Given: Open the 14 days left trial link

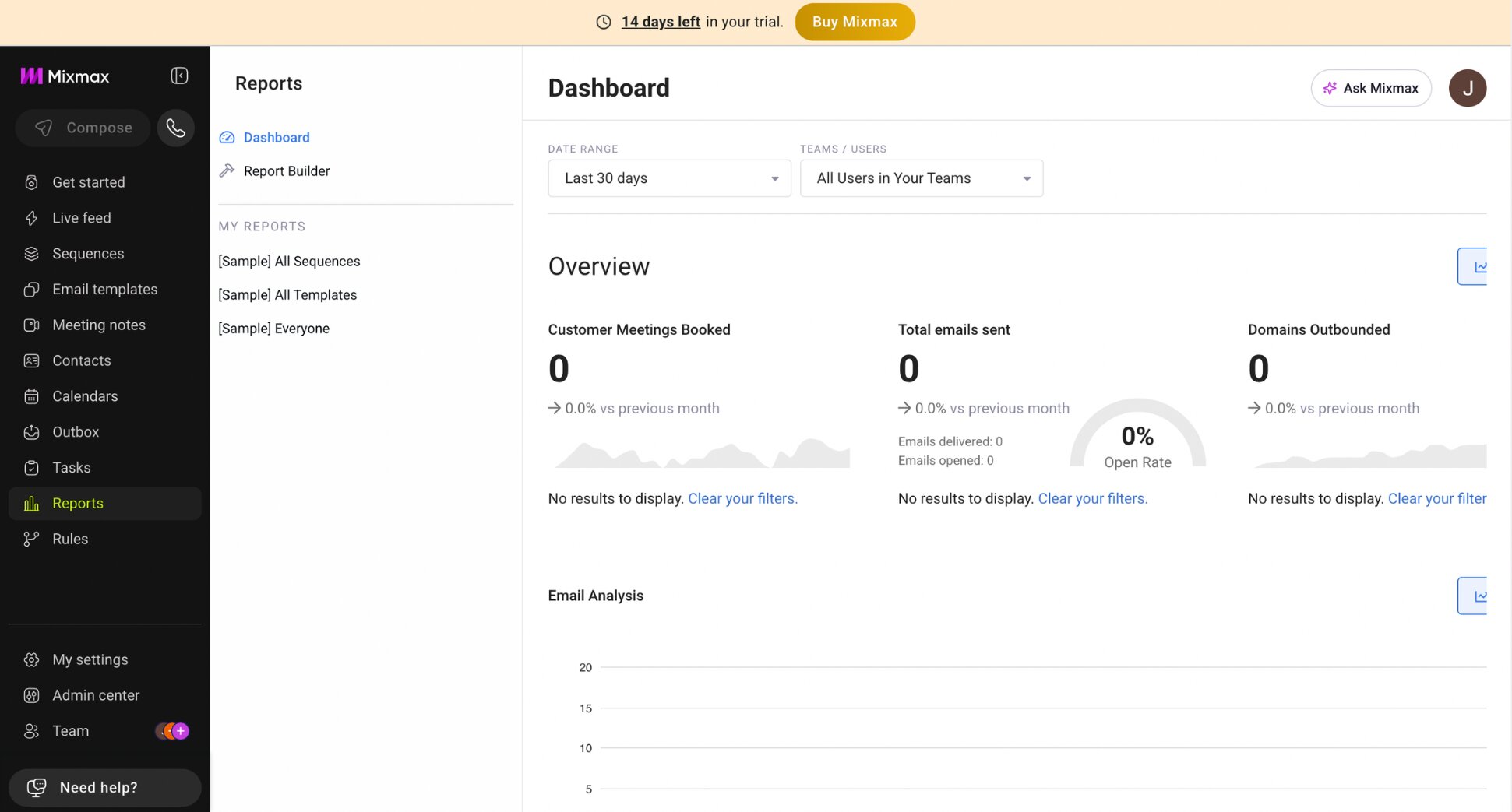Looking at the screenshot, I should (661, 22).
